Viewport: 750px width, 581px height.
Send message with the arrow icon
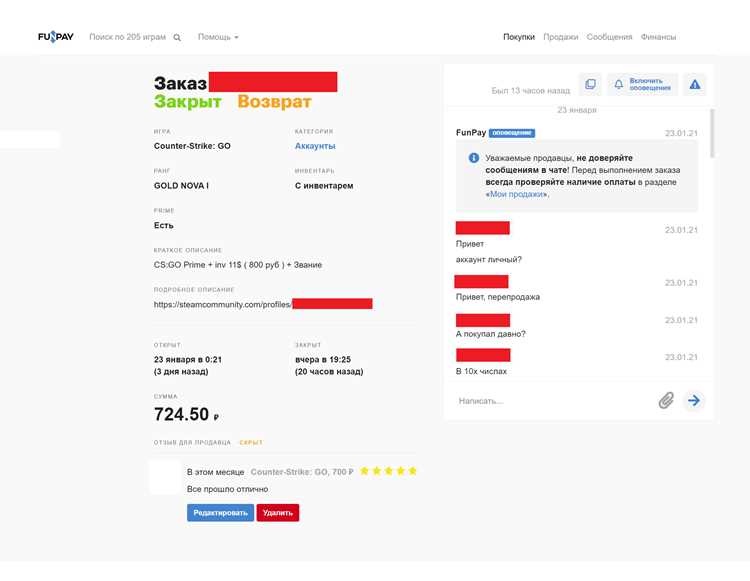point(694,400)
